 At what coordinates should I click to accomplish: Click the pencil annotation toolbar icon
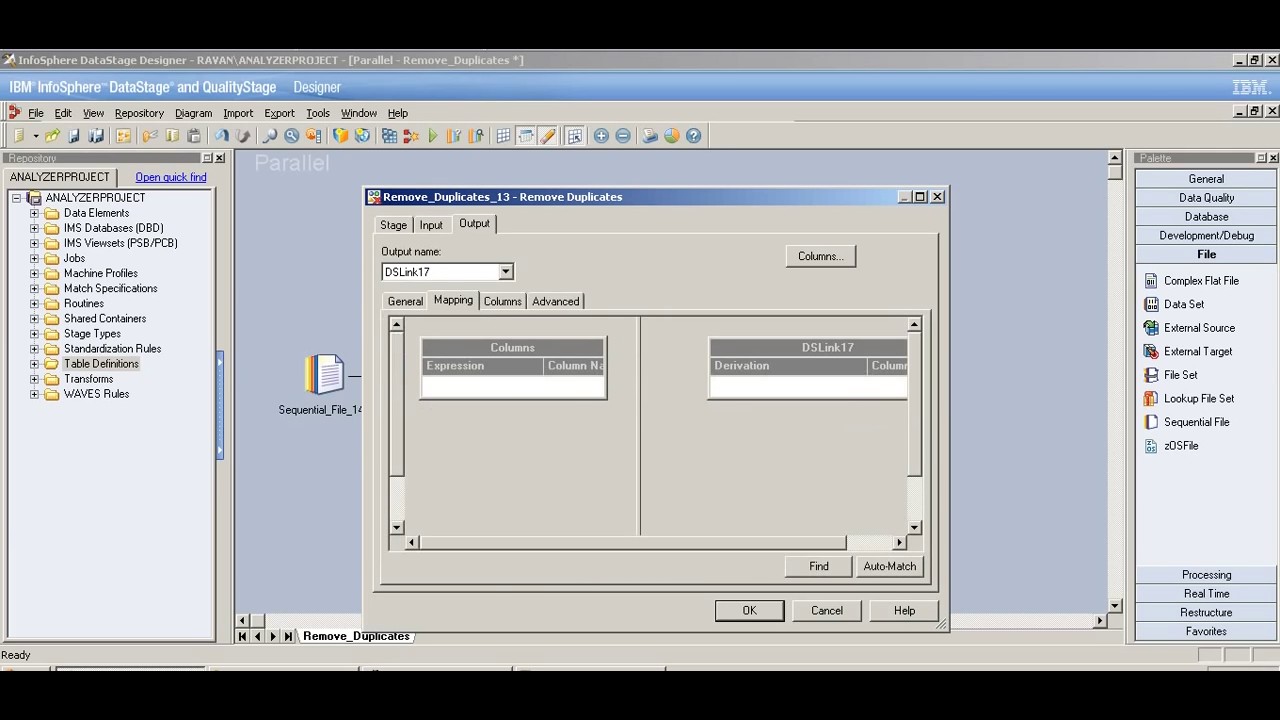click(x=548, y=136)
